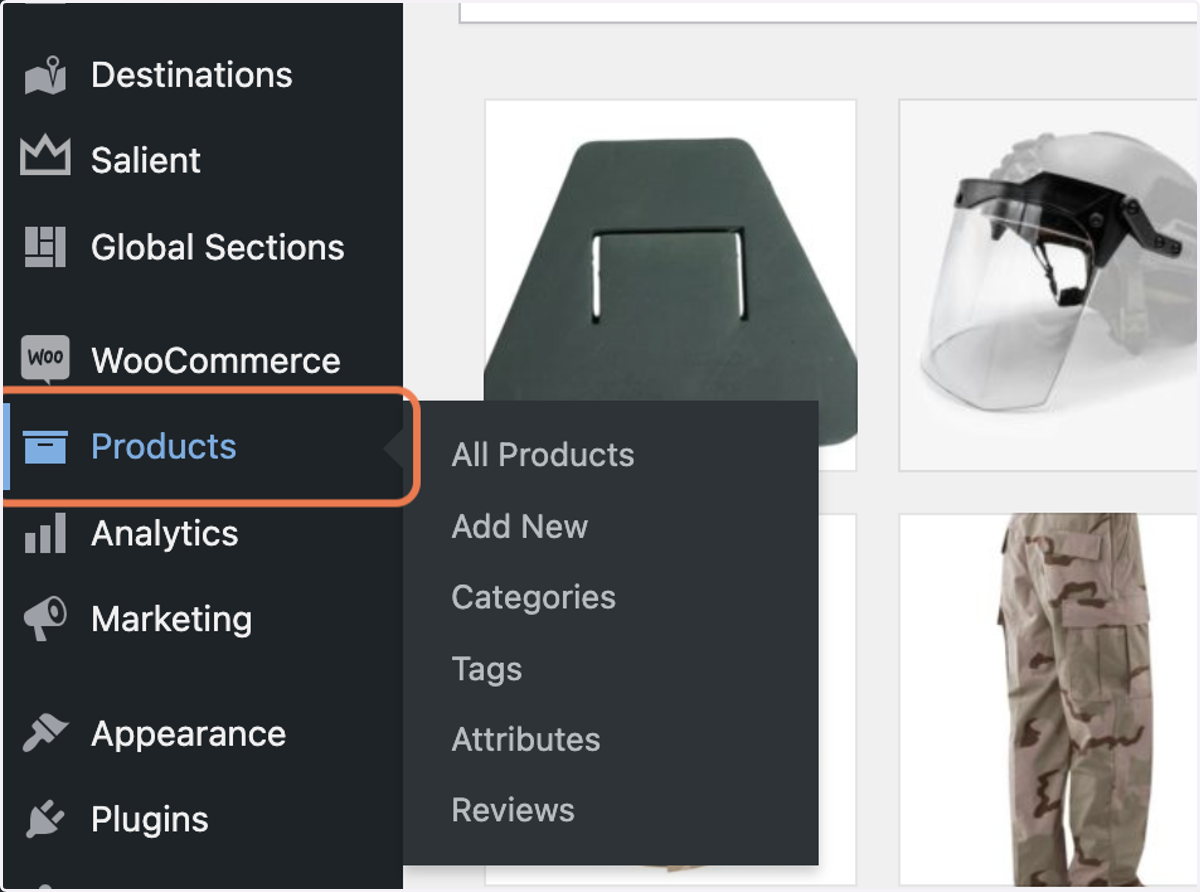
Task: Click the Appearance paintbrush icon
Action: tap(45, 734)
